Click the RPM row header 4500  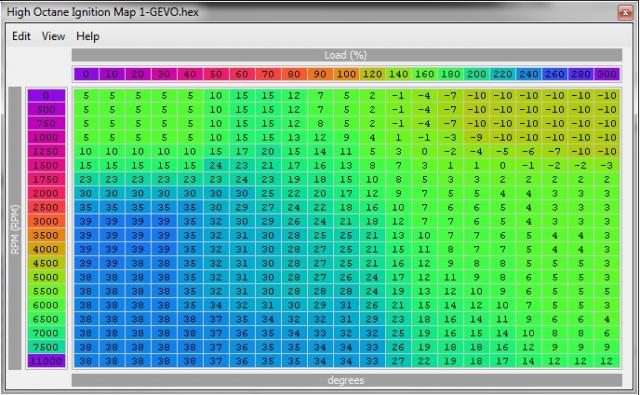point(46,263)
